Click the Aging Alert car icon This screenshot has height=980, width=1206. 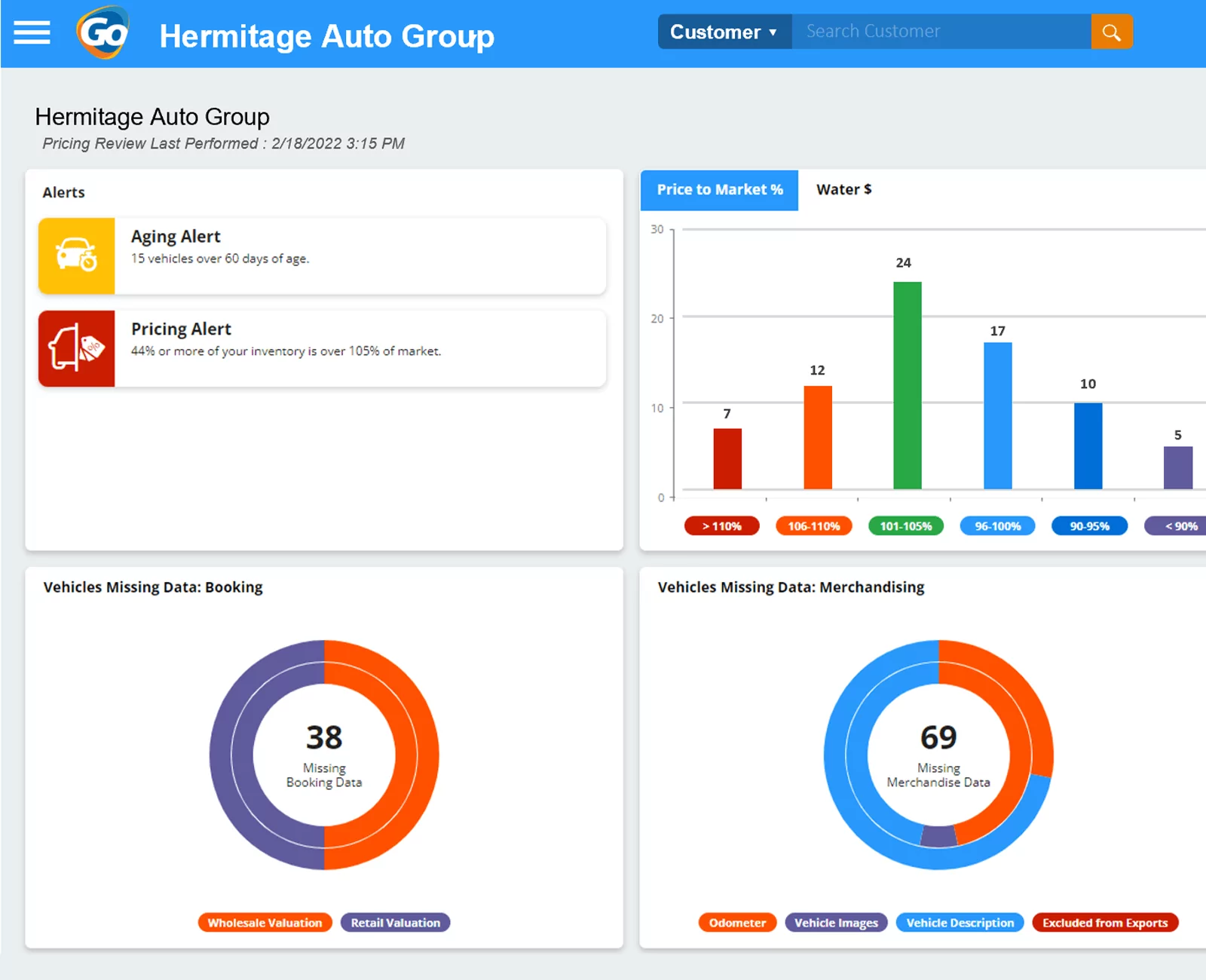[76, 256]
